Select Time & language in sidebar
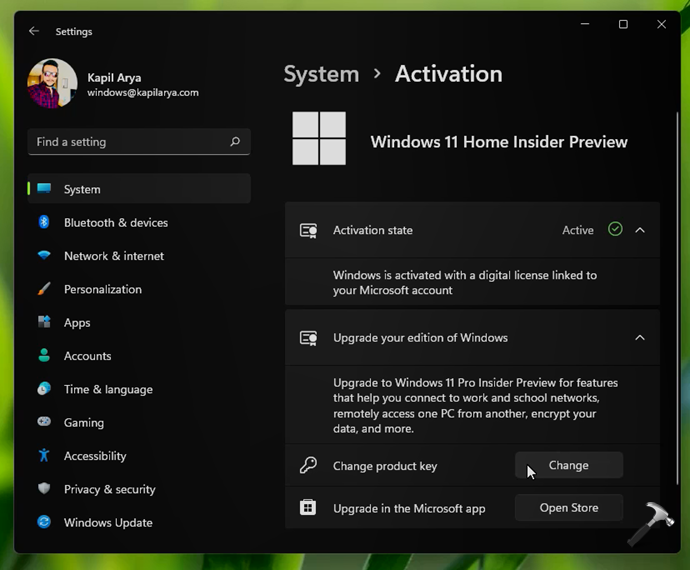The width and height of the screenshot is (690, 570). coord(108,389)
